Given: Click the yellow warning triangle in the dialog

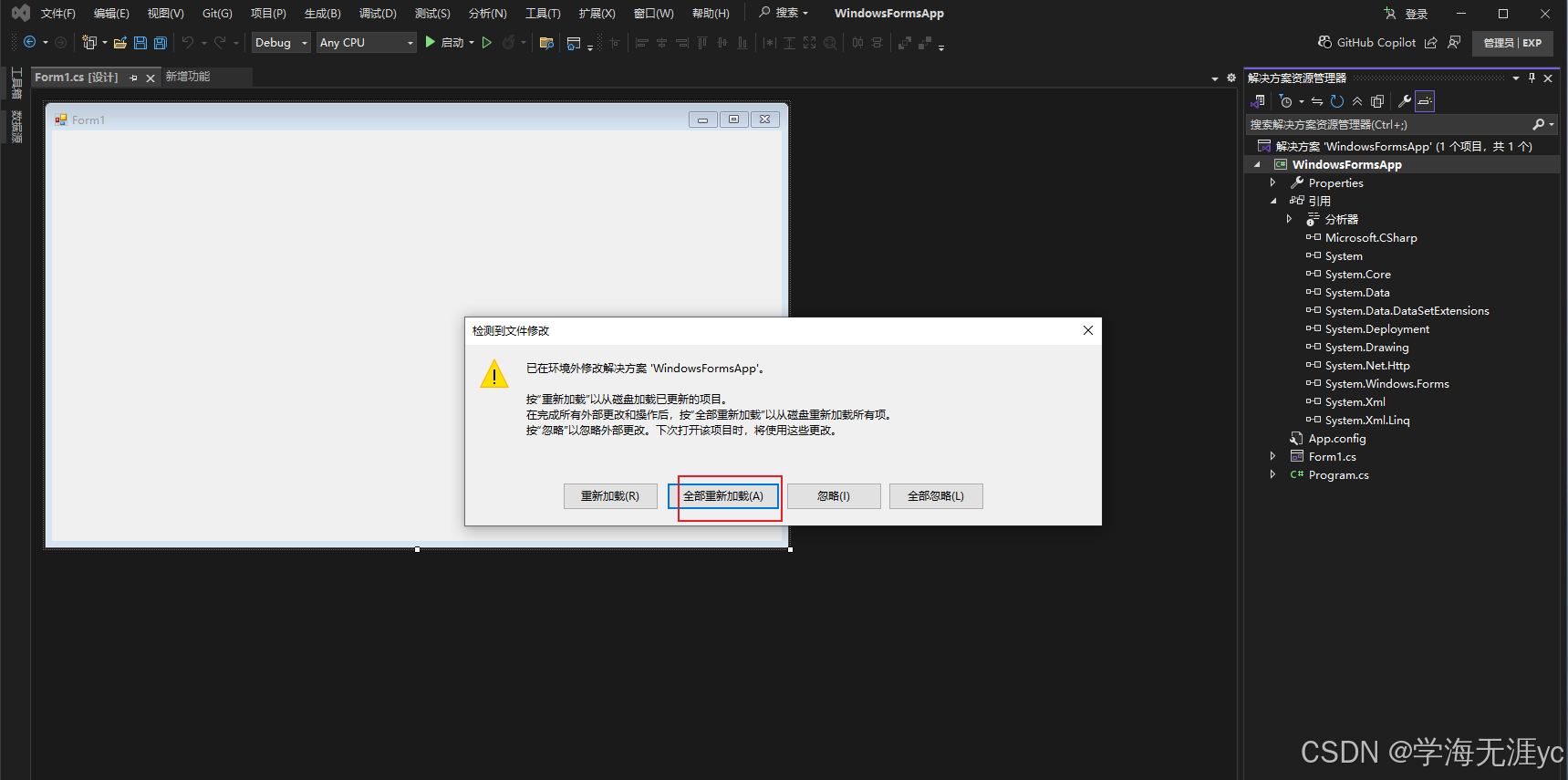Looking at the screenshot, I should point(494,373).
